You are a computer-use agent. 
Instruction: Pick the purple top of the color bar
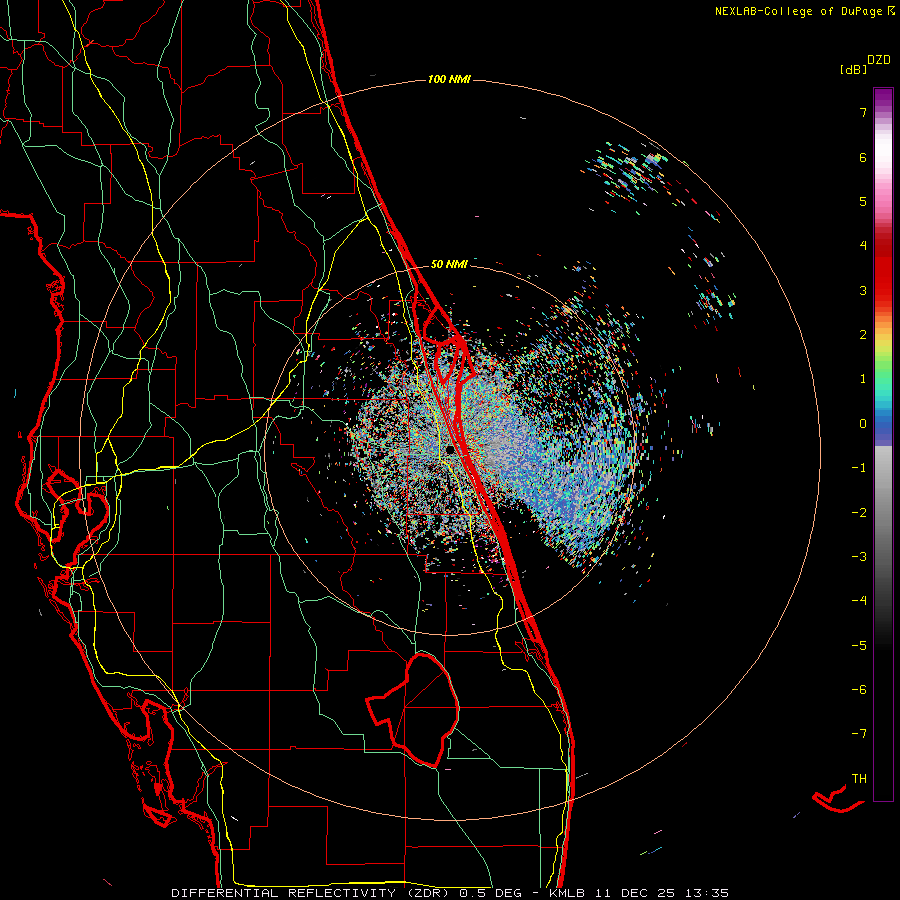click(x=883, y=98)
